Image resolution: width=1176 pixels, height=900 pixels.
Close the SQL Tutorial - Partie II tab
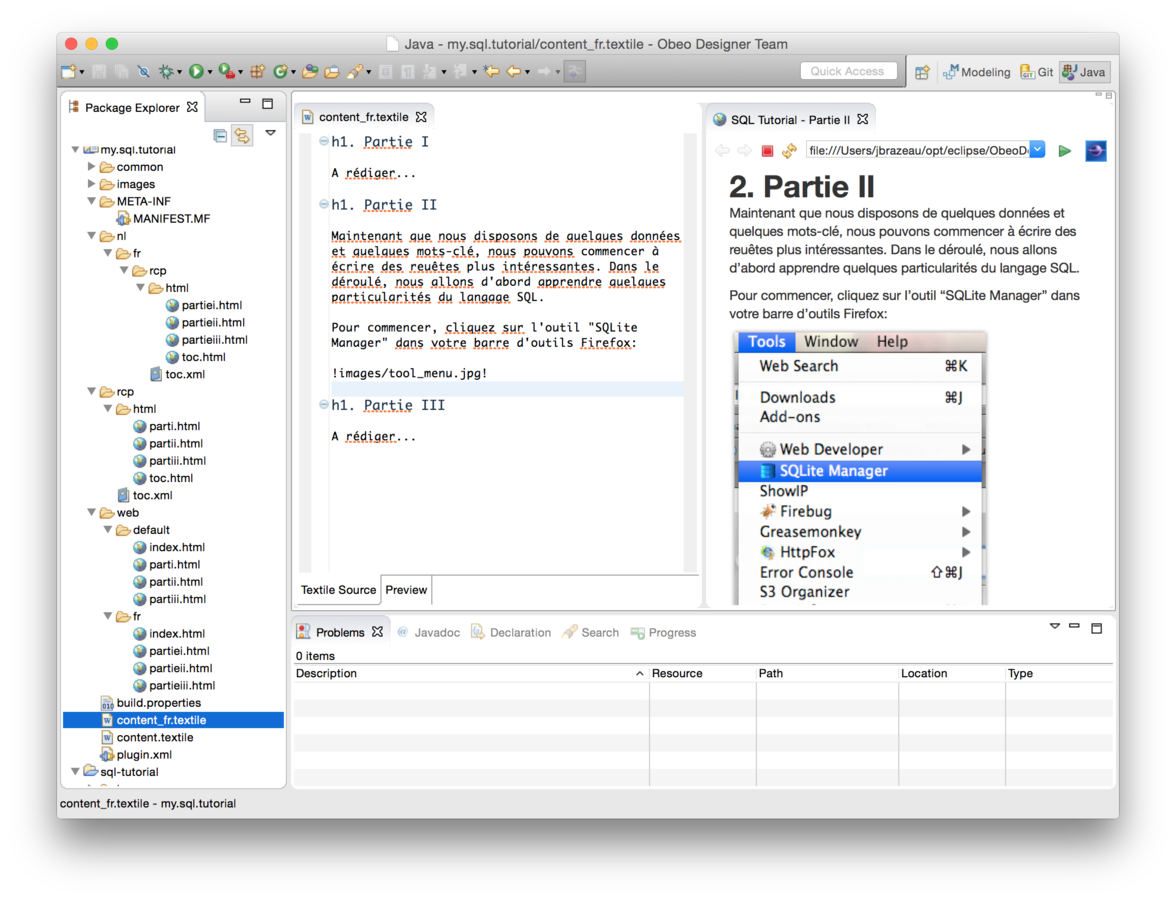coord(863,119)
